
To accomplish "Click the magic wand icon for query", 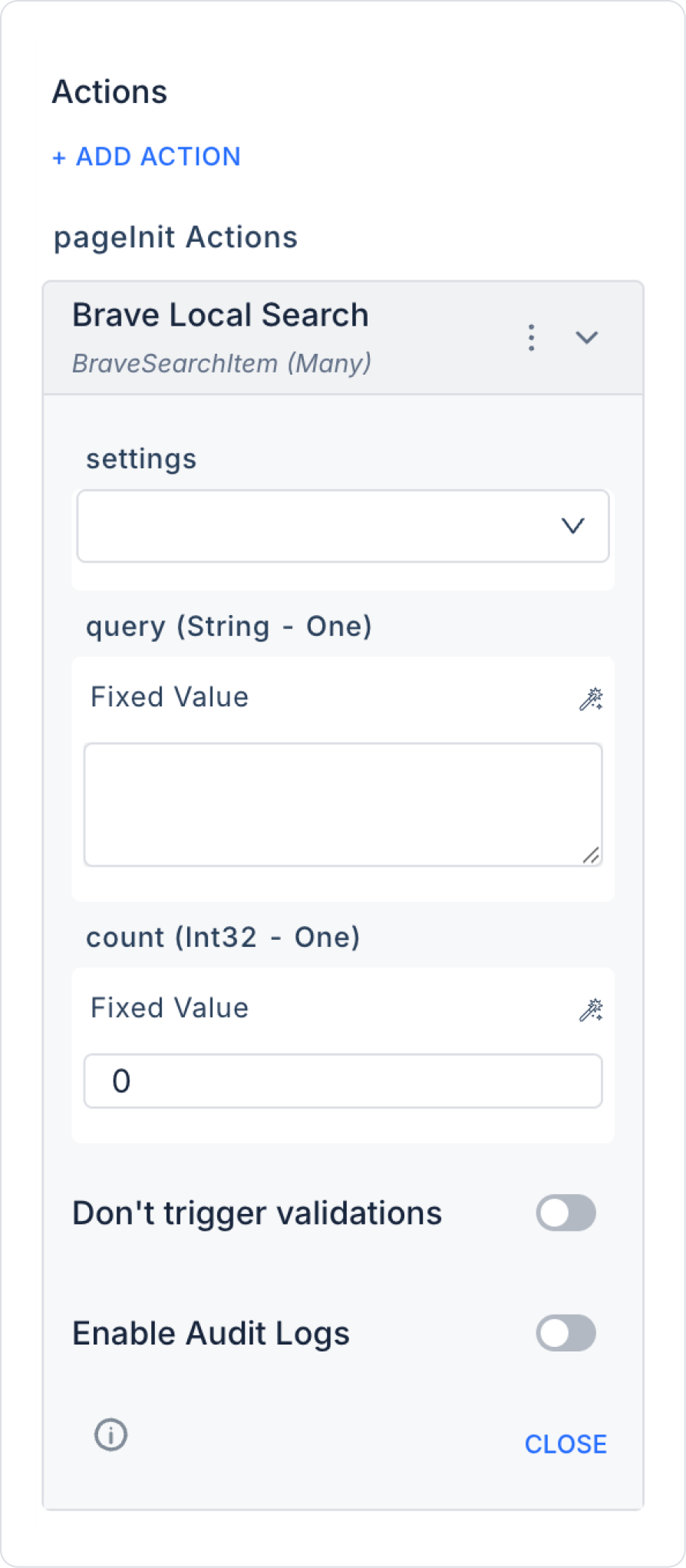I will click(x=591, y=699).
